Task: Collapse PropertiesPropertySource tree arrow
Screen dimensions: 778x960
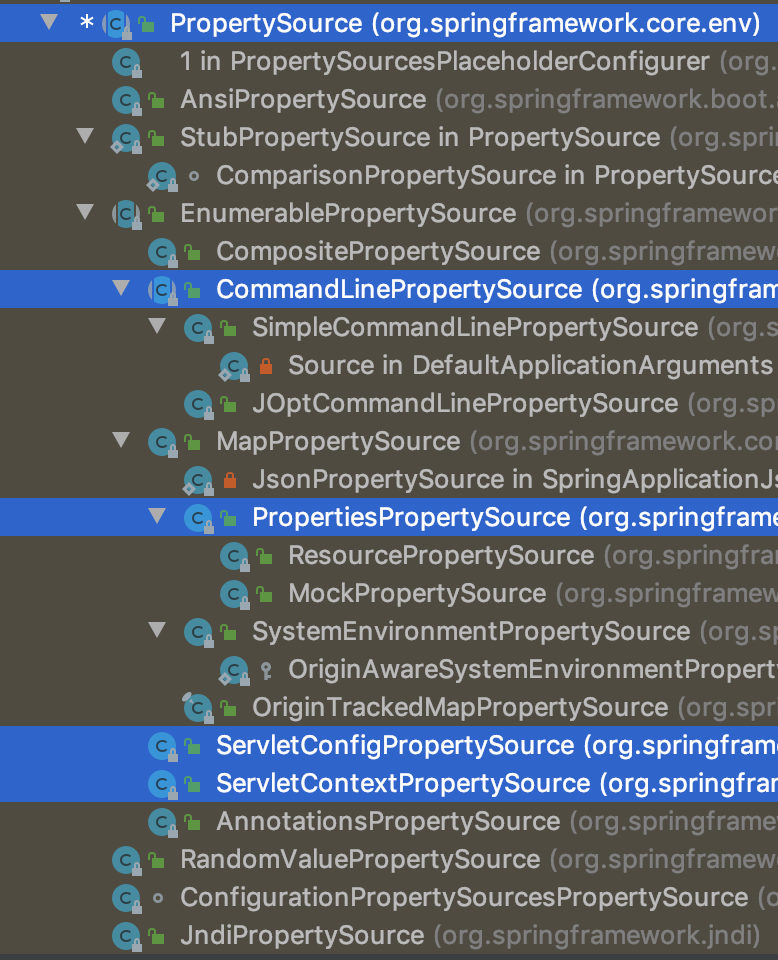Action: [x=157, y=516]
